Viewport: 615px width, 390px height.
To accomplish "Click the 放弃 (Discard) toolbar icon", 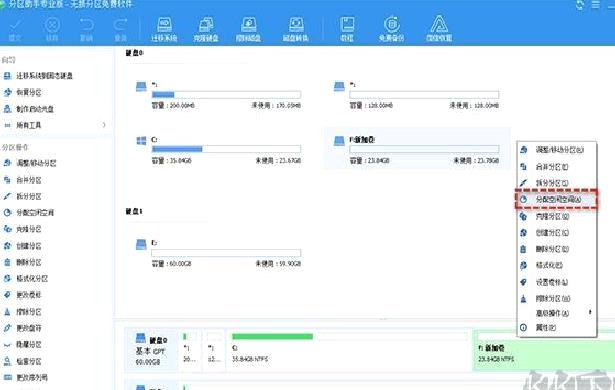I will (x=52, y=29).
